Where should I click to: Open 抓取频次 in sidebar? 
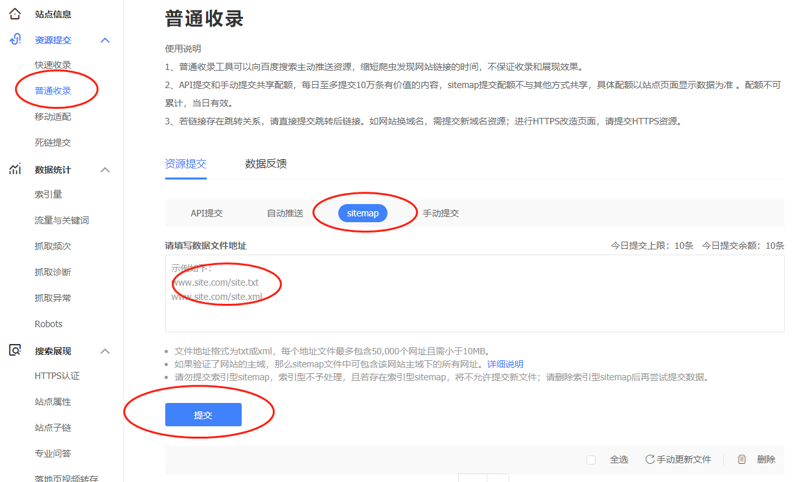tap(53, 246)
